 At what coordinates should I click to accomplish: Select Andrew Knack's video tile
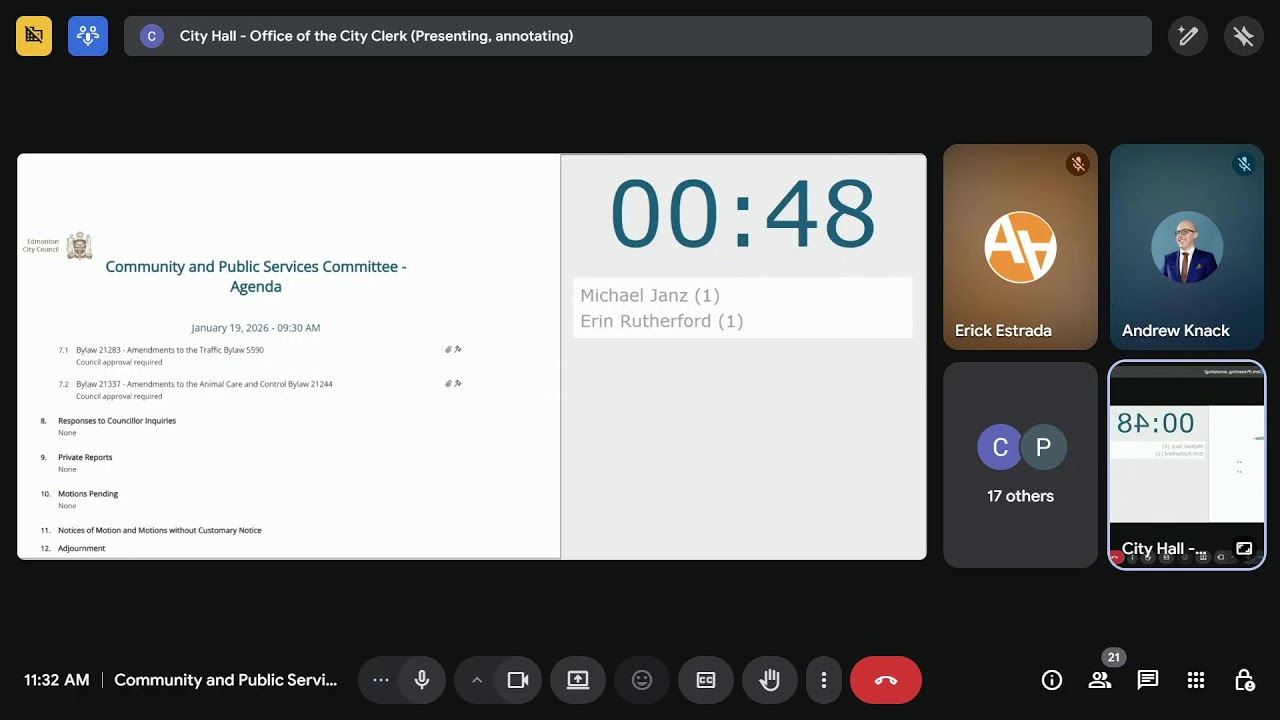1187,247
